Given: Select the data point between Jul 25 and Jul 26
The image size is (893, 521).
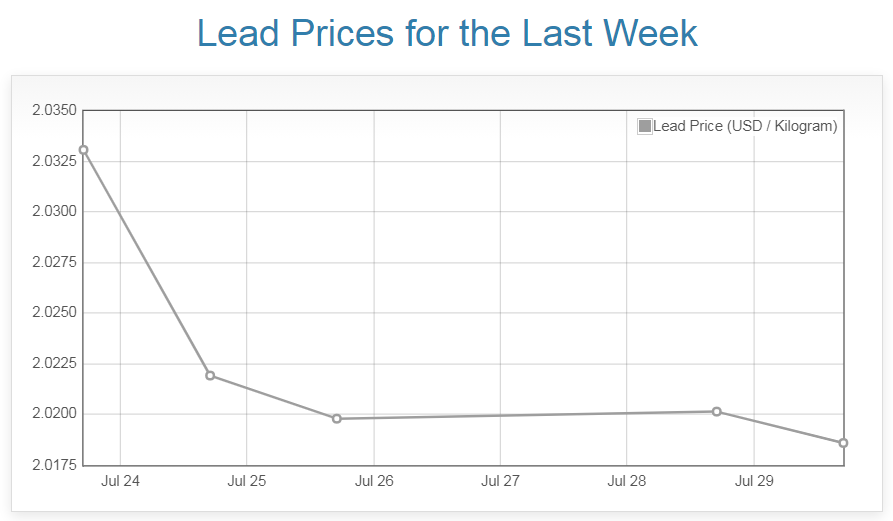Looking at the screenshot, I should click(x=337, y=418).
